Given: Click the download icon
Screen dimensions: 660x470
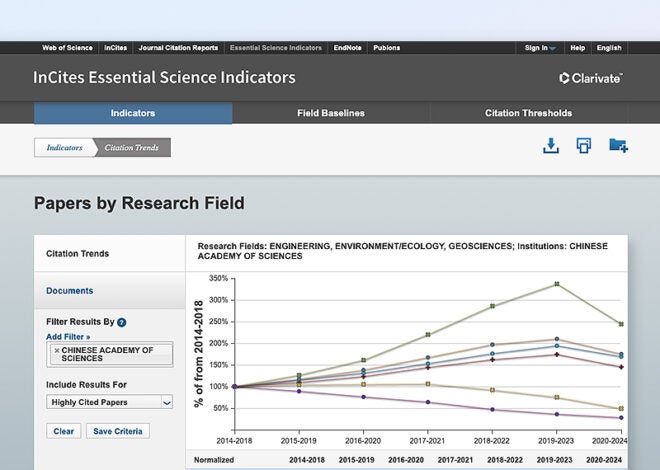Looking at the screenshot, I should [x=550, y=146].
